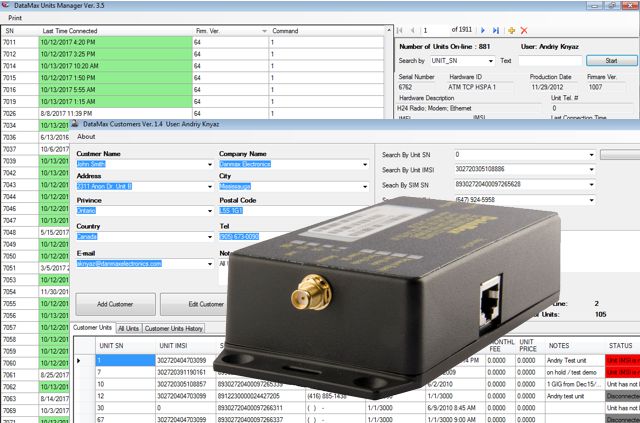Click Edit Customer button
Viewport: 640px width, 423px height.
193,304
